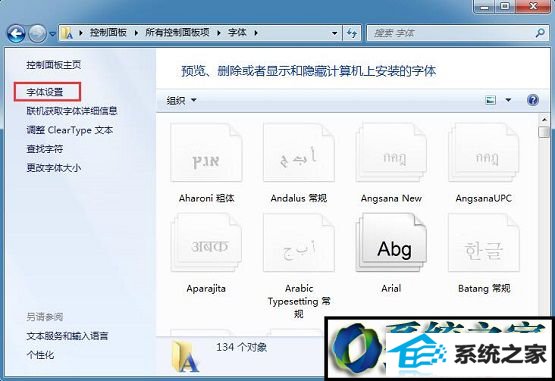Click the AngsanaUPC label
Viewport: 555px width, 381px height.
click(x=484, y=199)
